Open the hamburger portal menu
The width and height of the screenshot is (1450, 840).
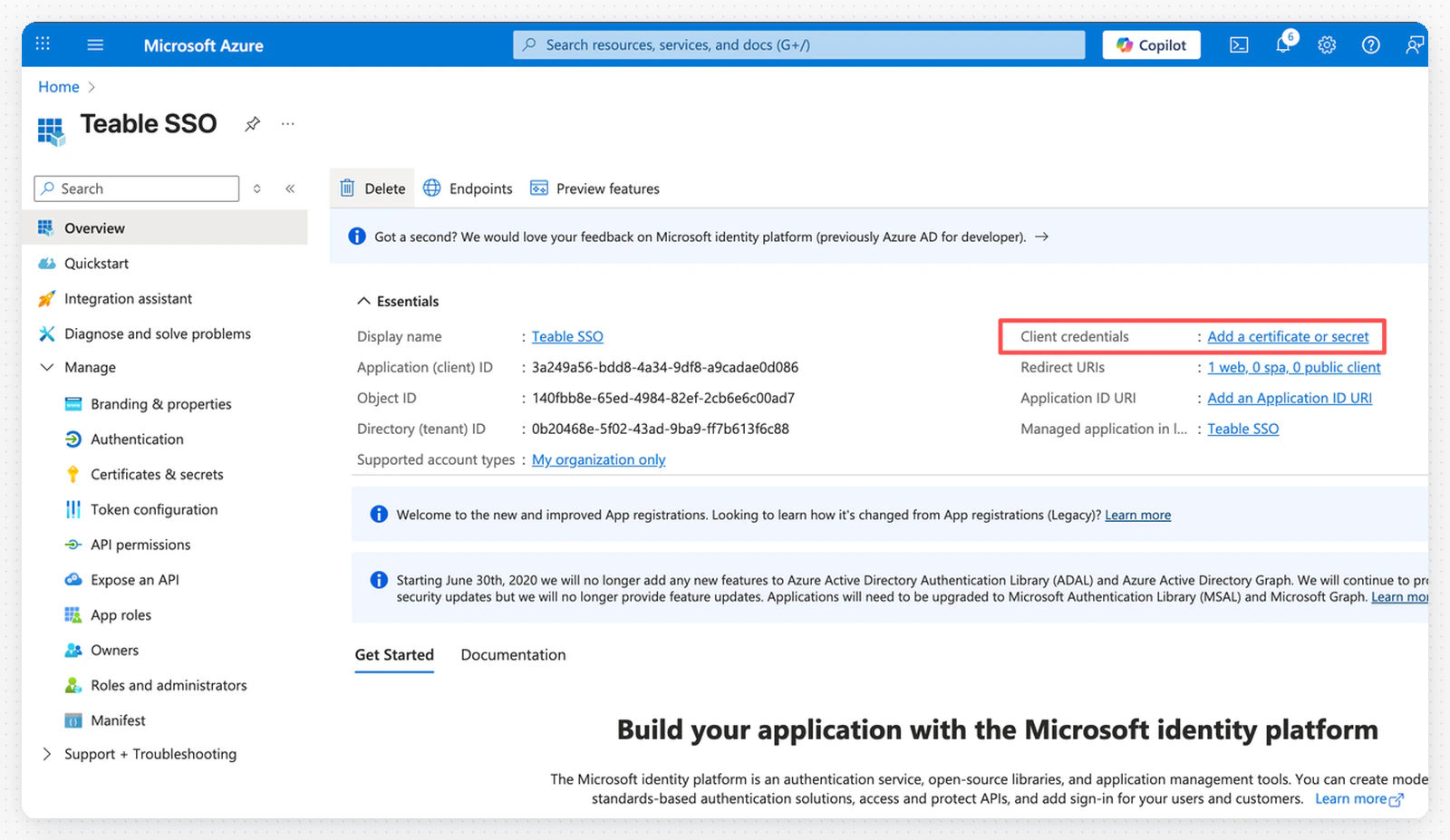point(95,44)
